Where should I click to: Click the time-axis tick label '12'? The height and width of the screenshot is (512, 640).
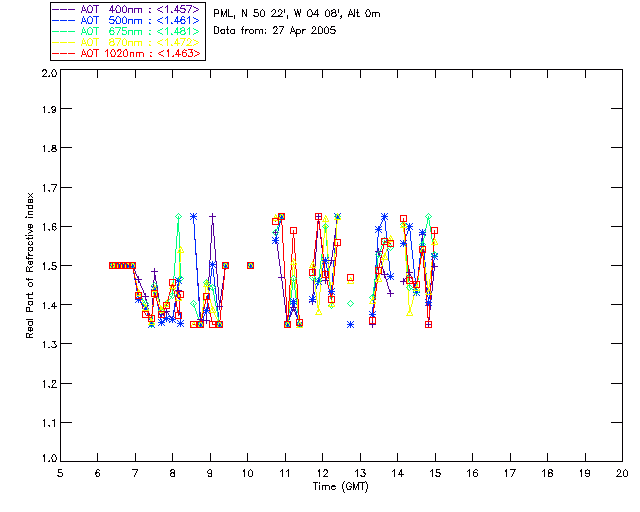tap(322, 473)
